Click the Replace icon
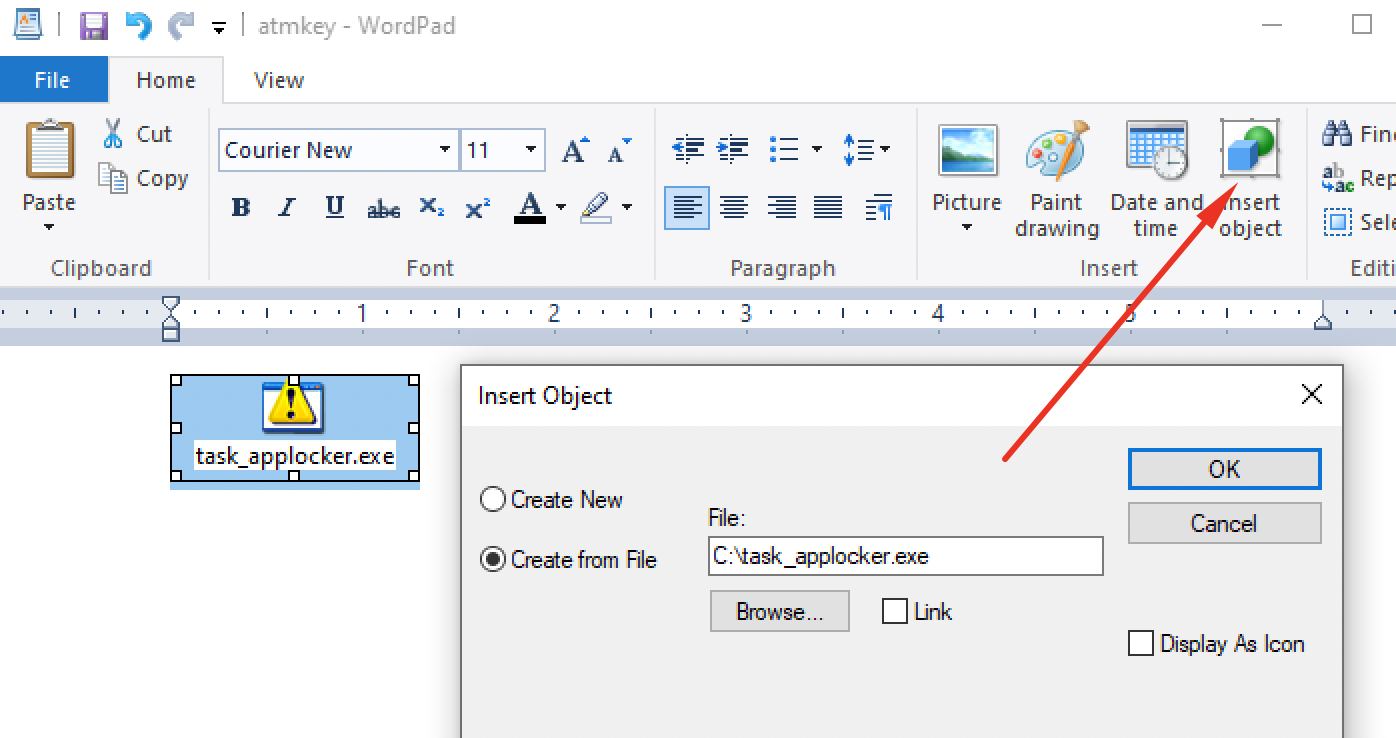 tap(1337, 178)
